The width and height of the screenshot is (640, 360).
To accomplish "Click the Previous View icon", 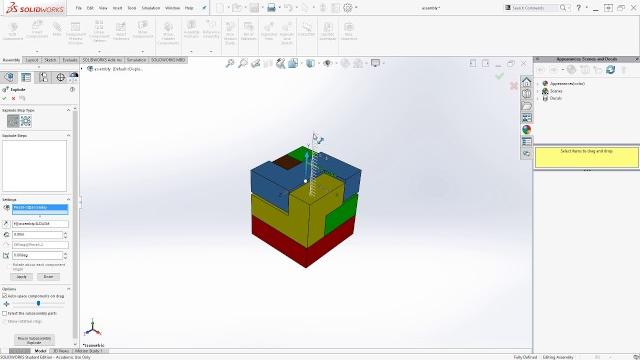I will pos(256,63).
